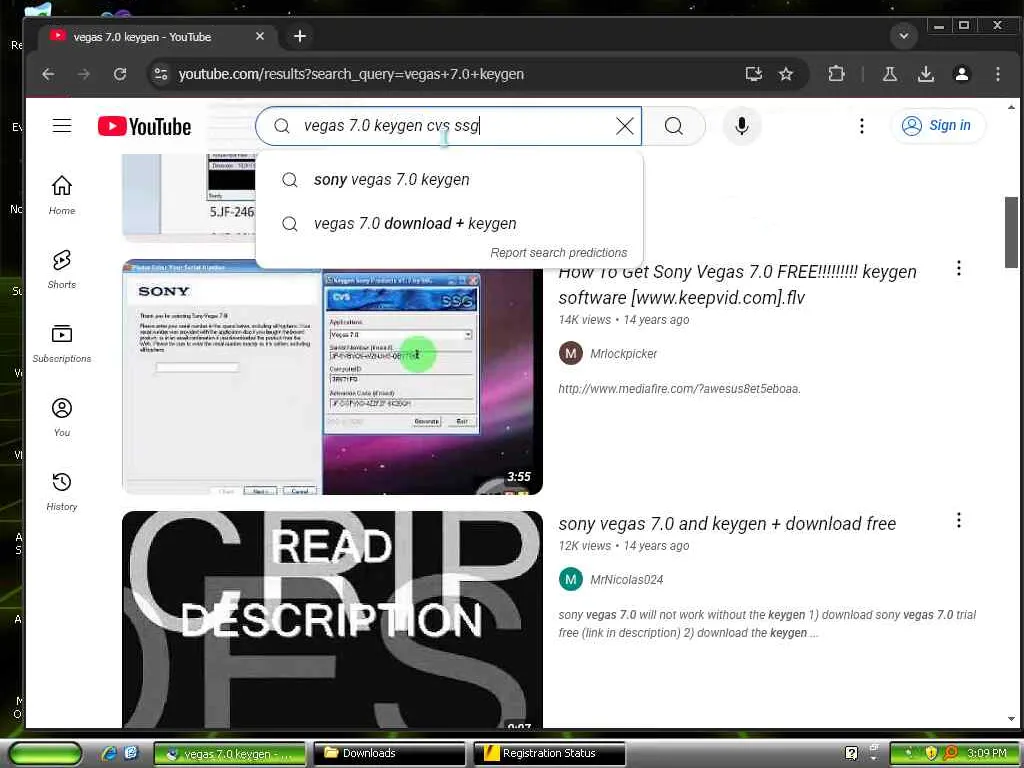Screen dimensions: 1024x768
Task: Reload the page with refresh icon
Action: click(120, 74)
